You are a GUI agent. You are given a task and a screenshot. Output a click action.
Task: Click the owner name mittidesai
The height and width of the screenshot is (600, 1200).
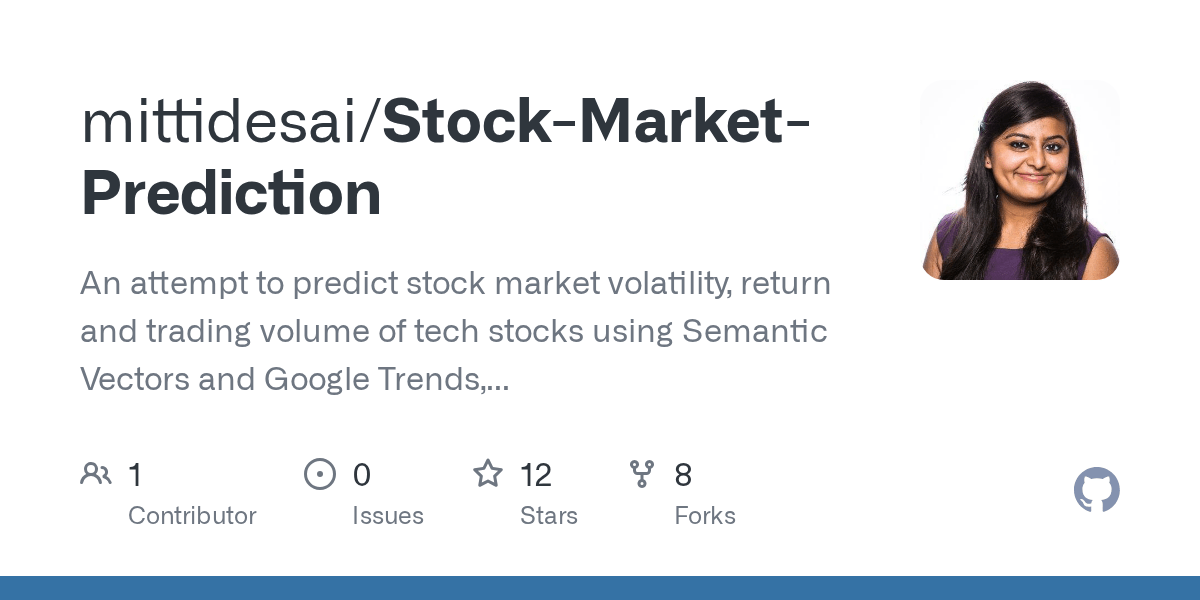tap(224, 122)
